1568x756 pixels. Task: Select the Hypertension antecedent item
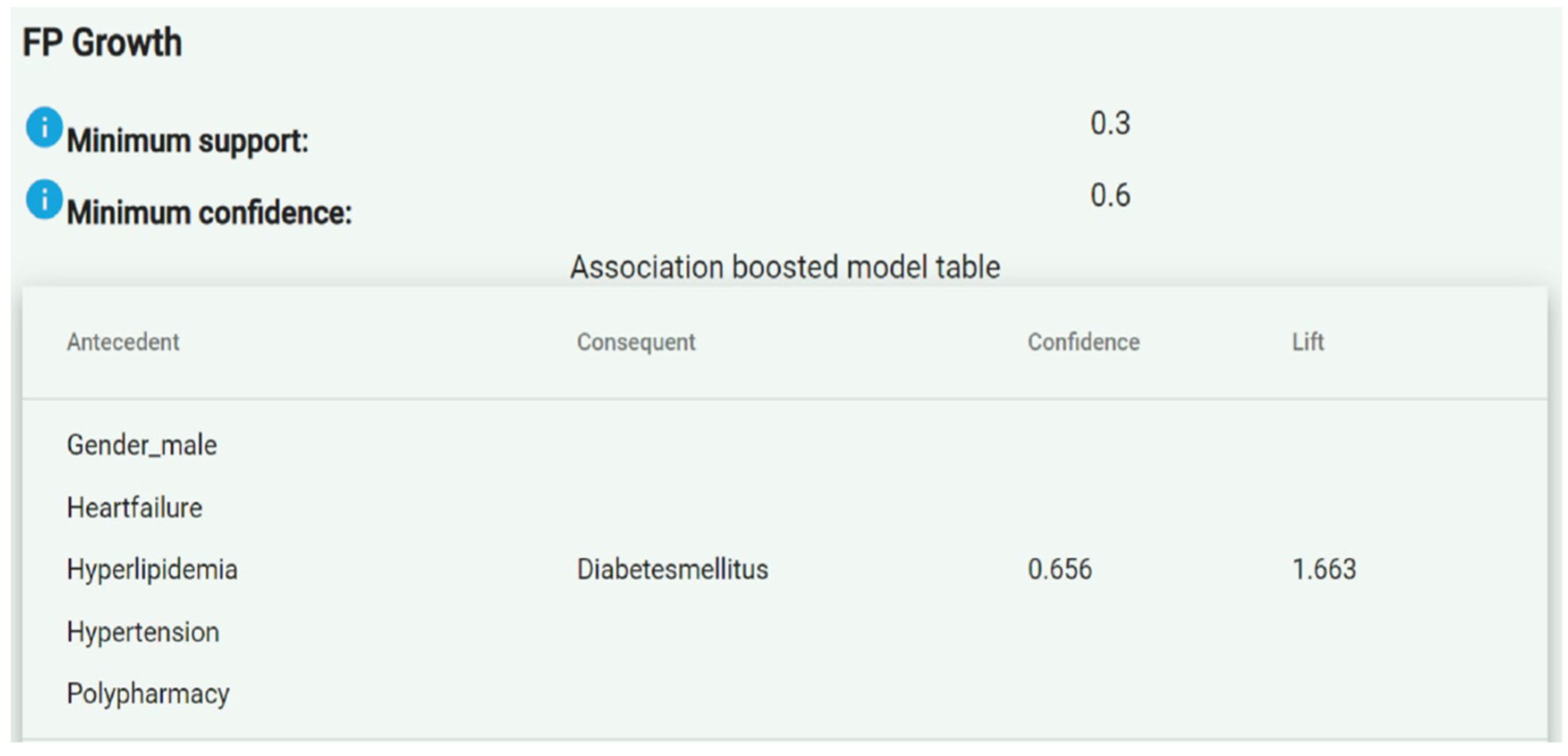143,632
